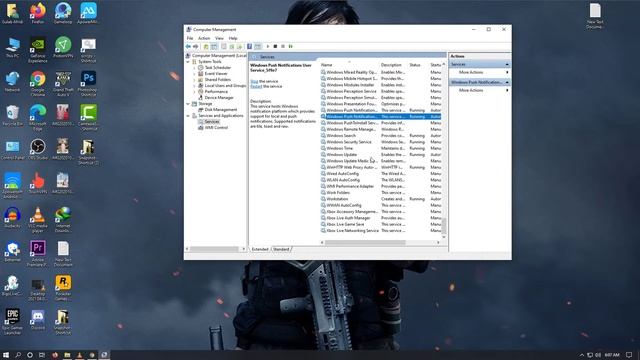
Task: Click the Stop Service square icon
Action: coord(275,47)
